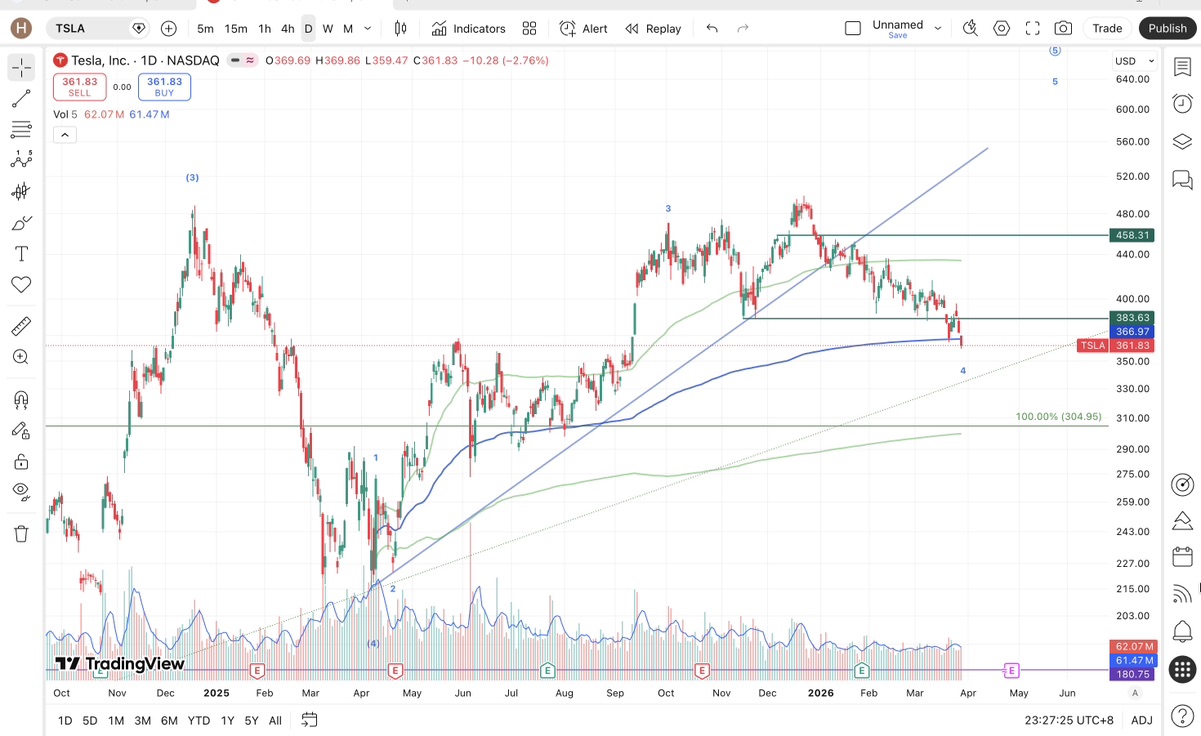The image size is (1201, 736).
Task: Open the watchlist panel in right sidebar
Action: pos(1182,67)
